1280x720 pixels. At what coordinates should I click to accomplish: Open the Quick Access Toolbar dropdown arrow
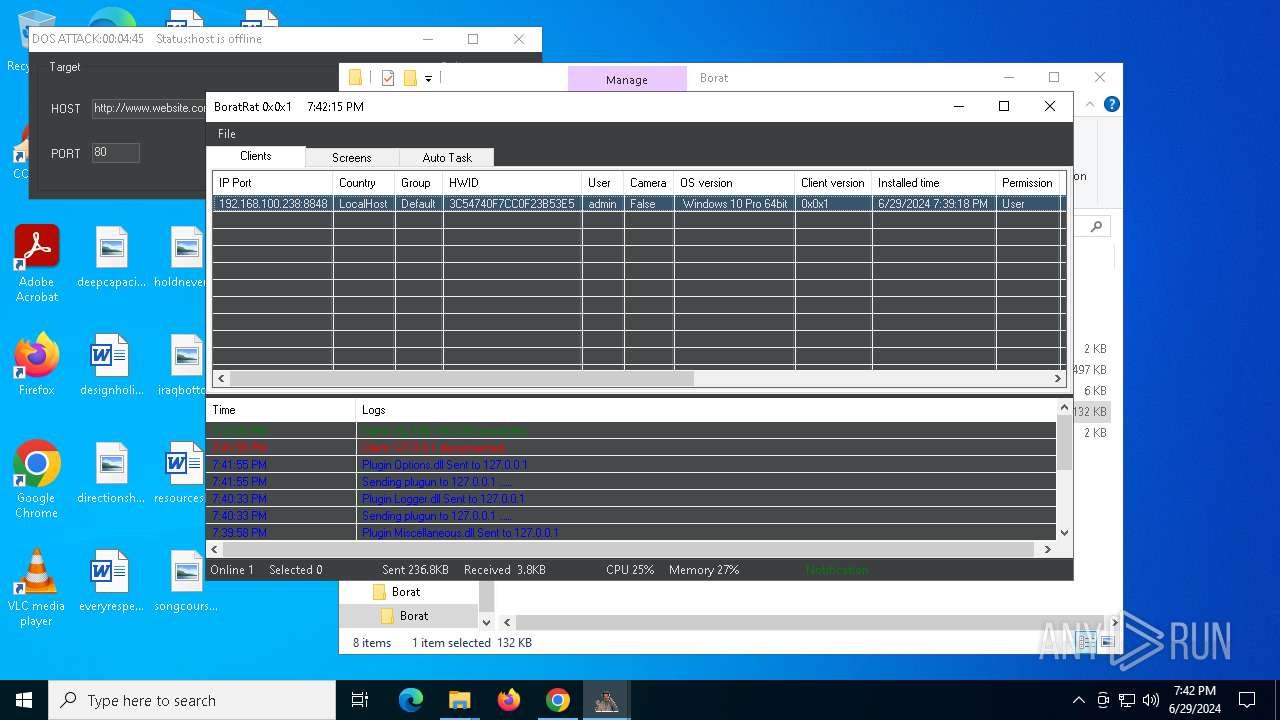(x=428, y=78)
